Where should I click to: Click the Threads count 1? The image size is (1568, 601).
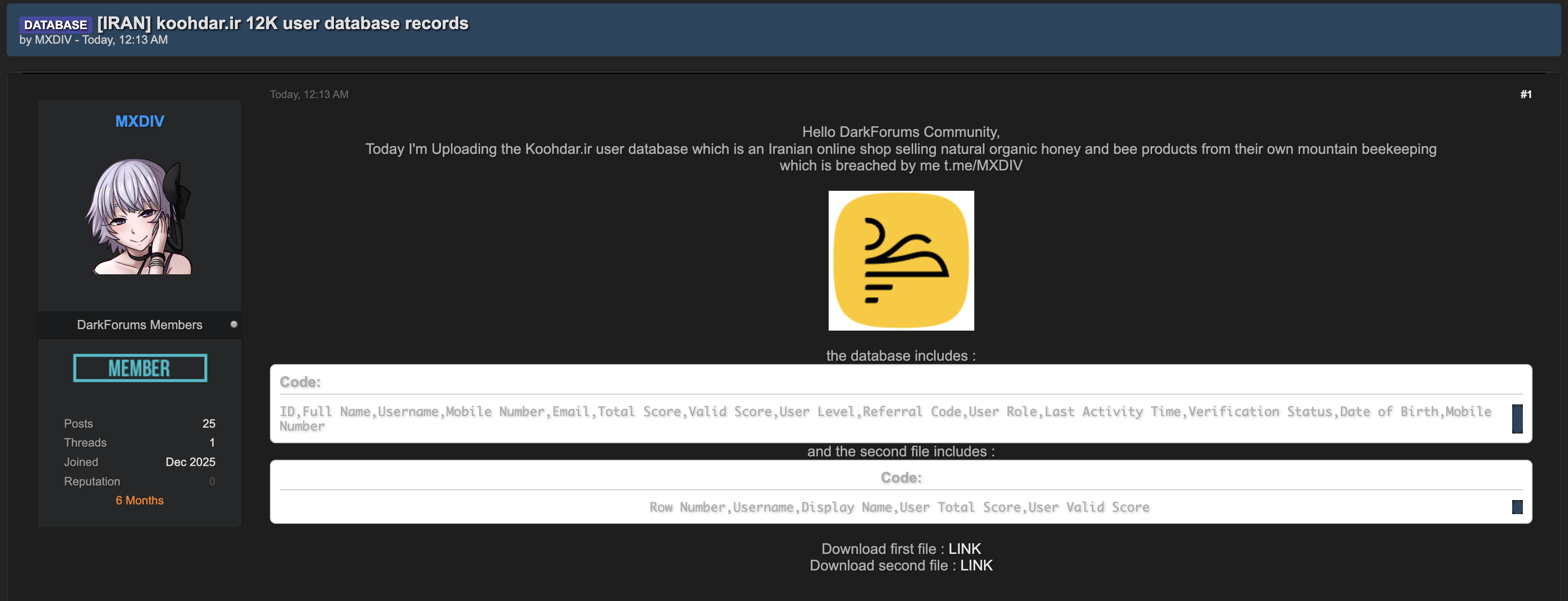212,443
